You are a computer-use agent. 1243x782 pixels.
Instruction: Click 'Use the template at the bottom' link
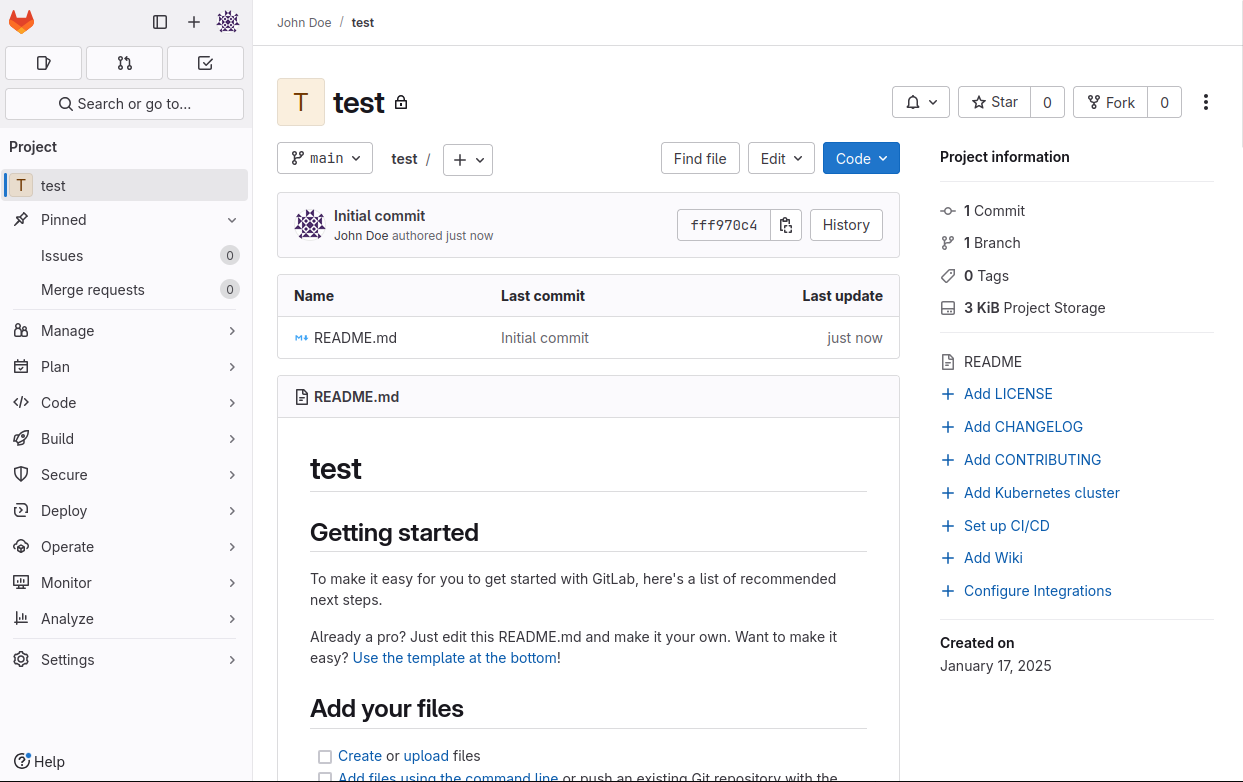(x=455, y=658)
